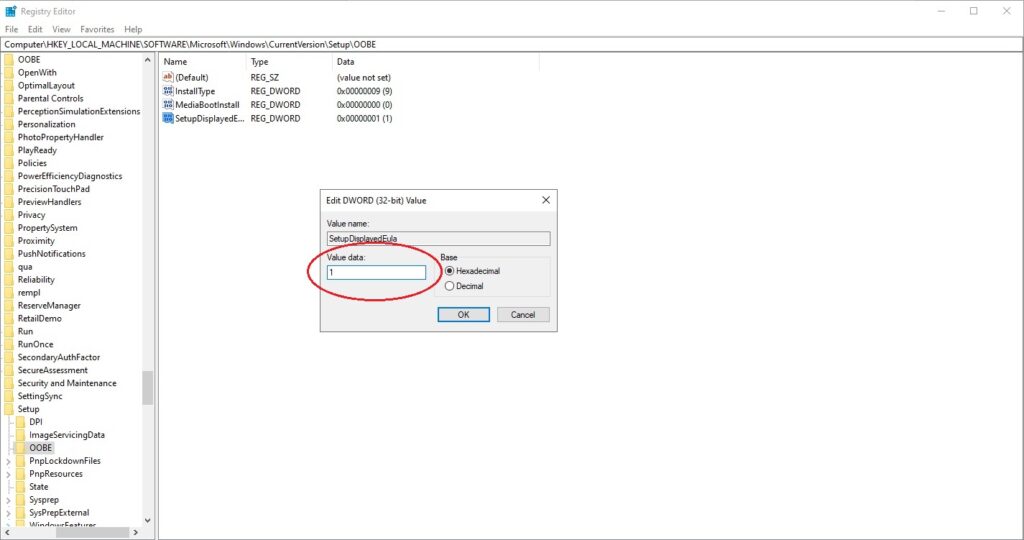
Task: Click the InstallType DWORD value icon
Action: (167, 91)
